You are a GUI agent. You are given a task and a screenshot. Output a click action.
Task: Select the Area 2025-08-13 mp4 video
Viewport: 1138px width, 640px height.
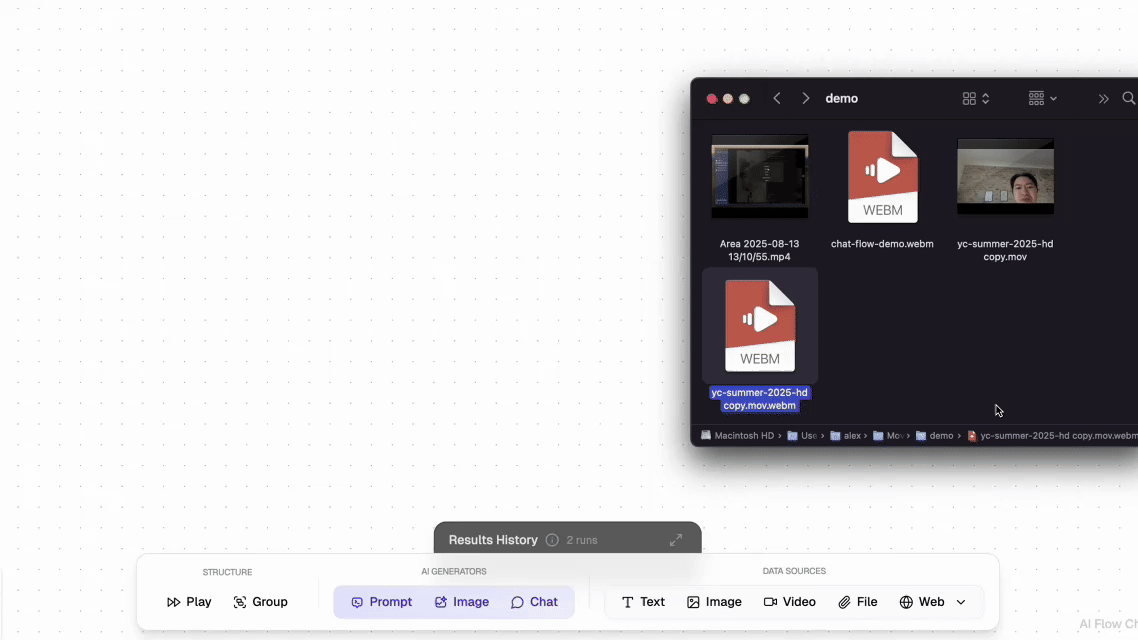click(759, 177)
